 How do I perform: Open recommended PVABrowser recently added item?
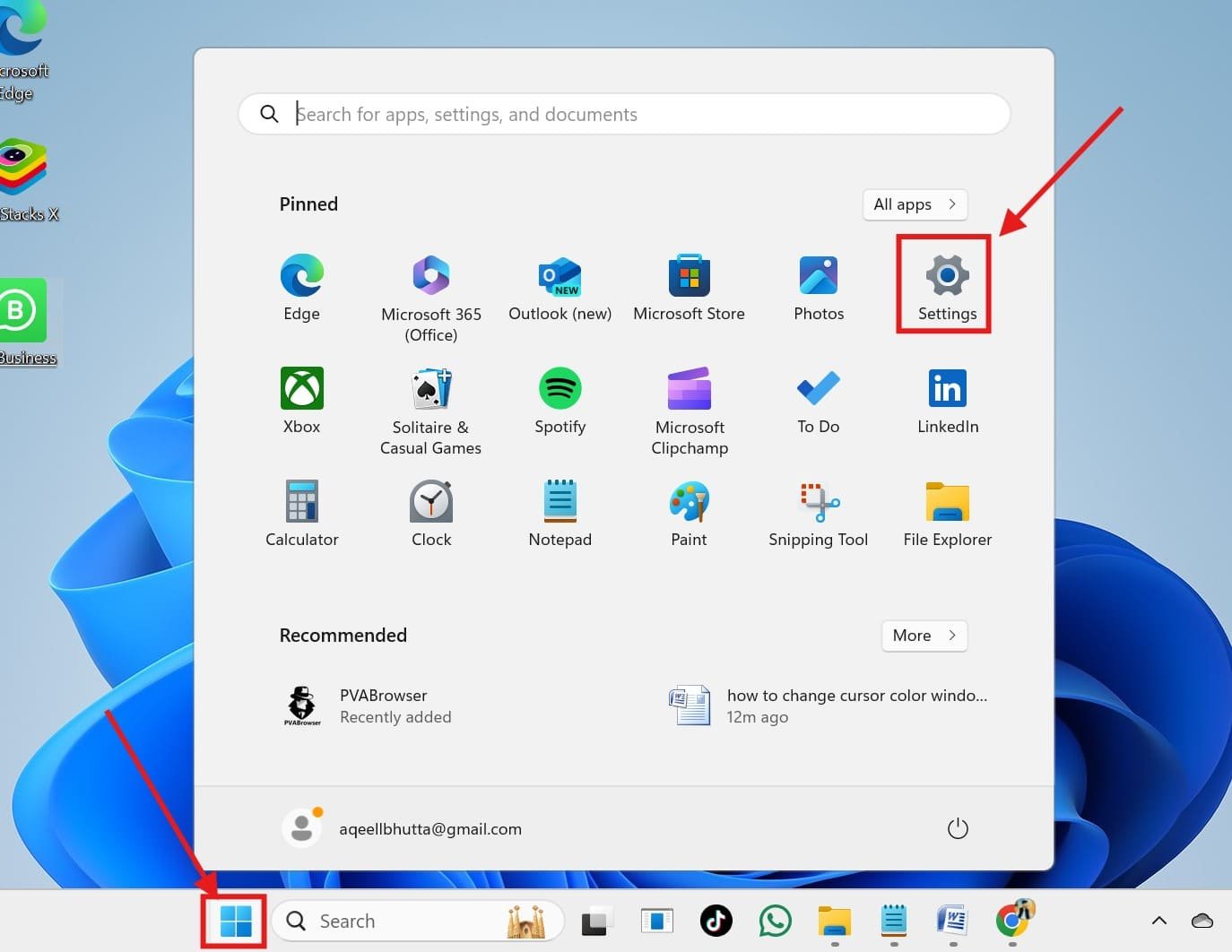point(368,705)
